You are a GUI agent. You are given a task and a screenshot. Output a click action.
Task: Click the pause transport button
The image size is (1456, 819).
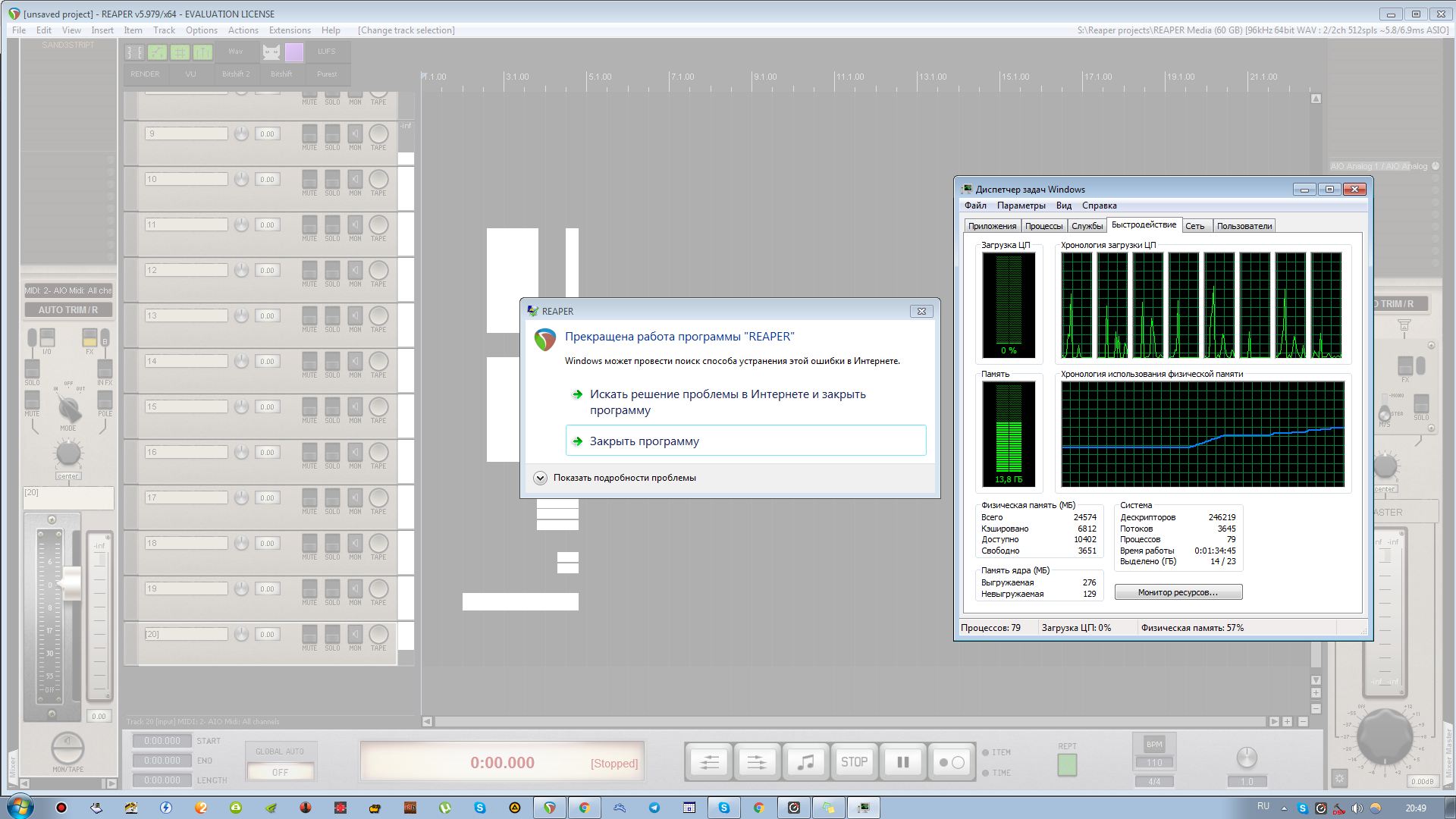click(902, 762)
